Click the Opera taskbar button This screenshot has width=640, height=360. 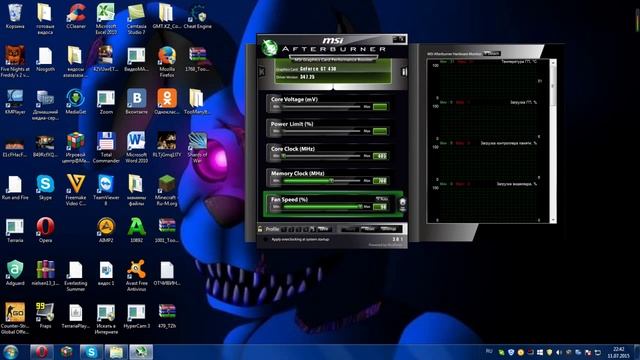pos(42,352)
